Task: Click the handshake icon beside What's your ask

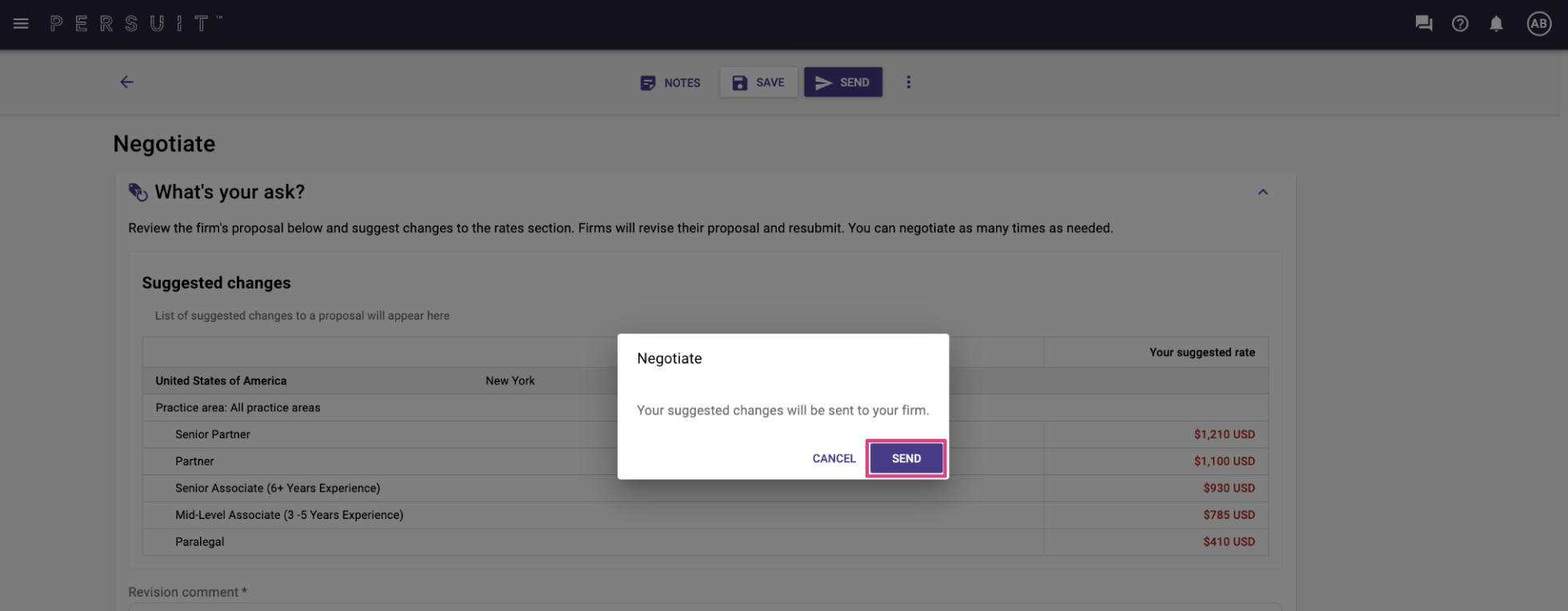Action: 138,192
